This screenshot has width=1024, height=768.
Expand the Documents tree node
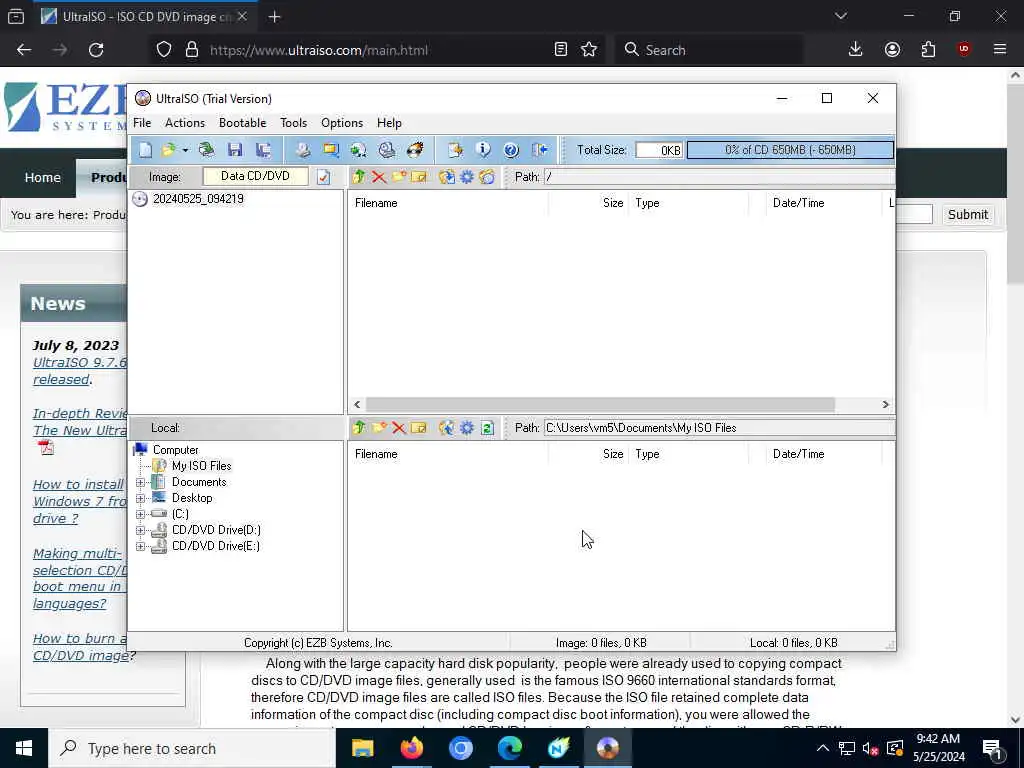click(x=140, y=483)
